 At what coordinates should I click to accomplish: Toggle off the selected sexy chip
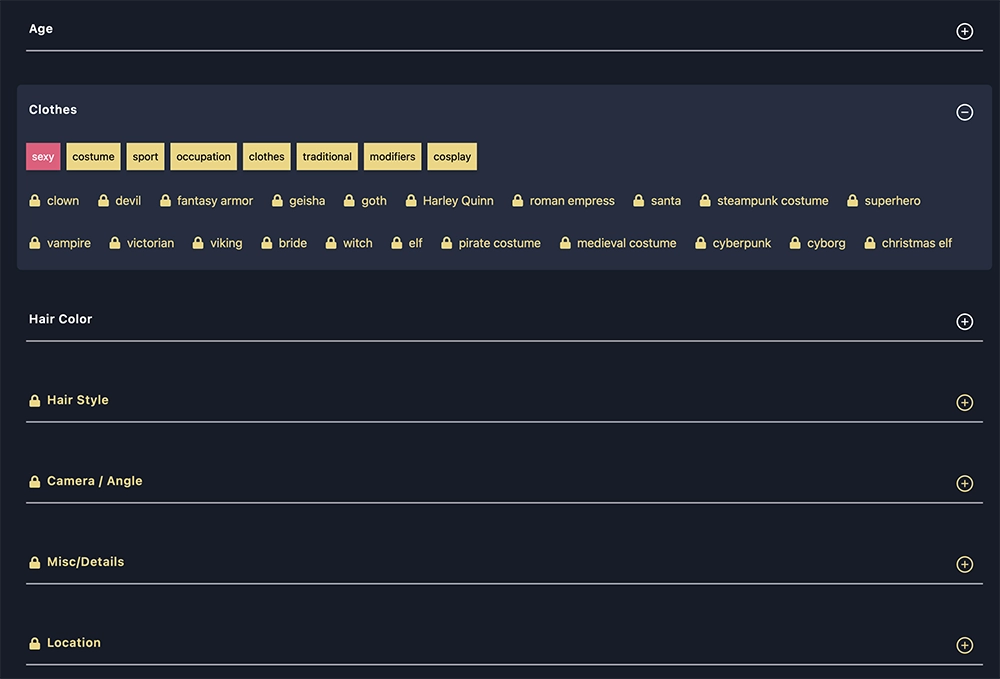tap(43, 156)
